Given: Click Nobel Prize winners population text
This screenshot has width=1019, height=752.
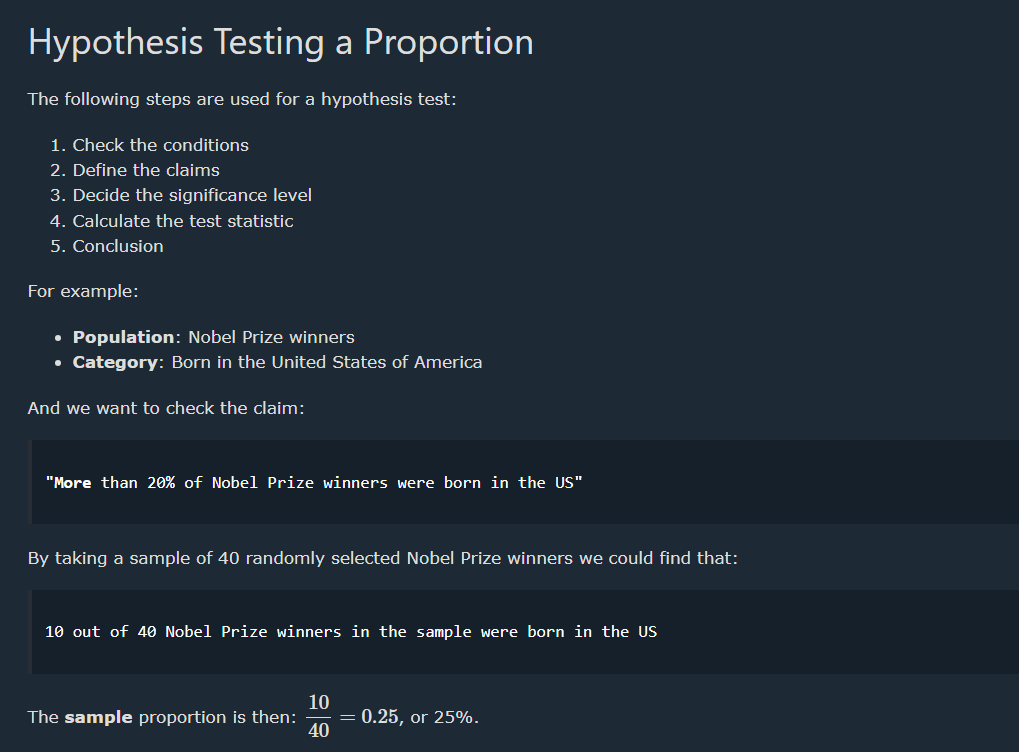Looking at the screenshot, I should pyautogui.click(x=271, y=337).
